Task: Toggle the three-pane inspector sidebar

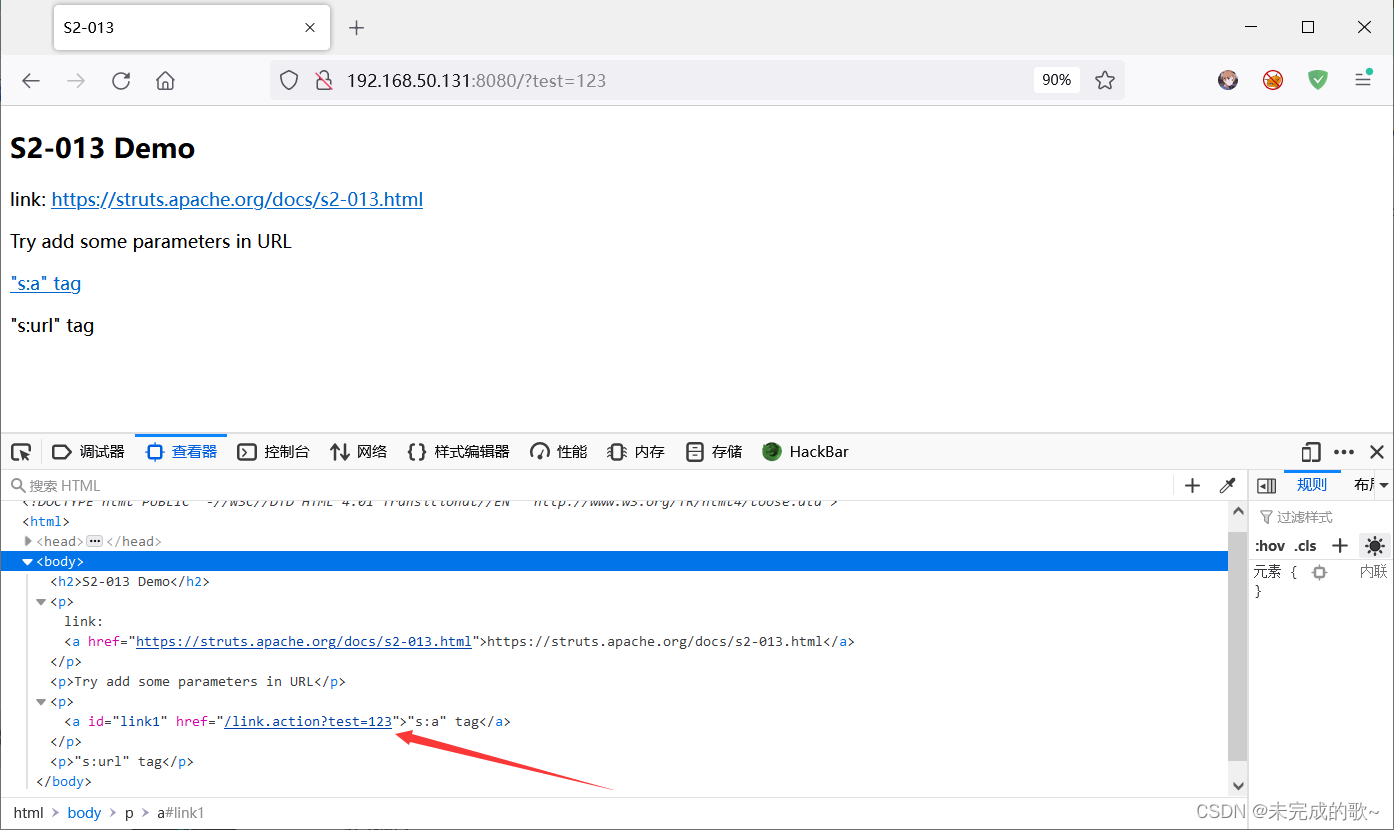Action: point(1266,486)
